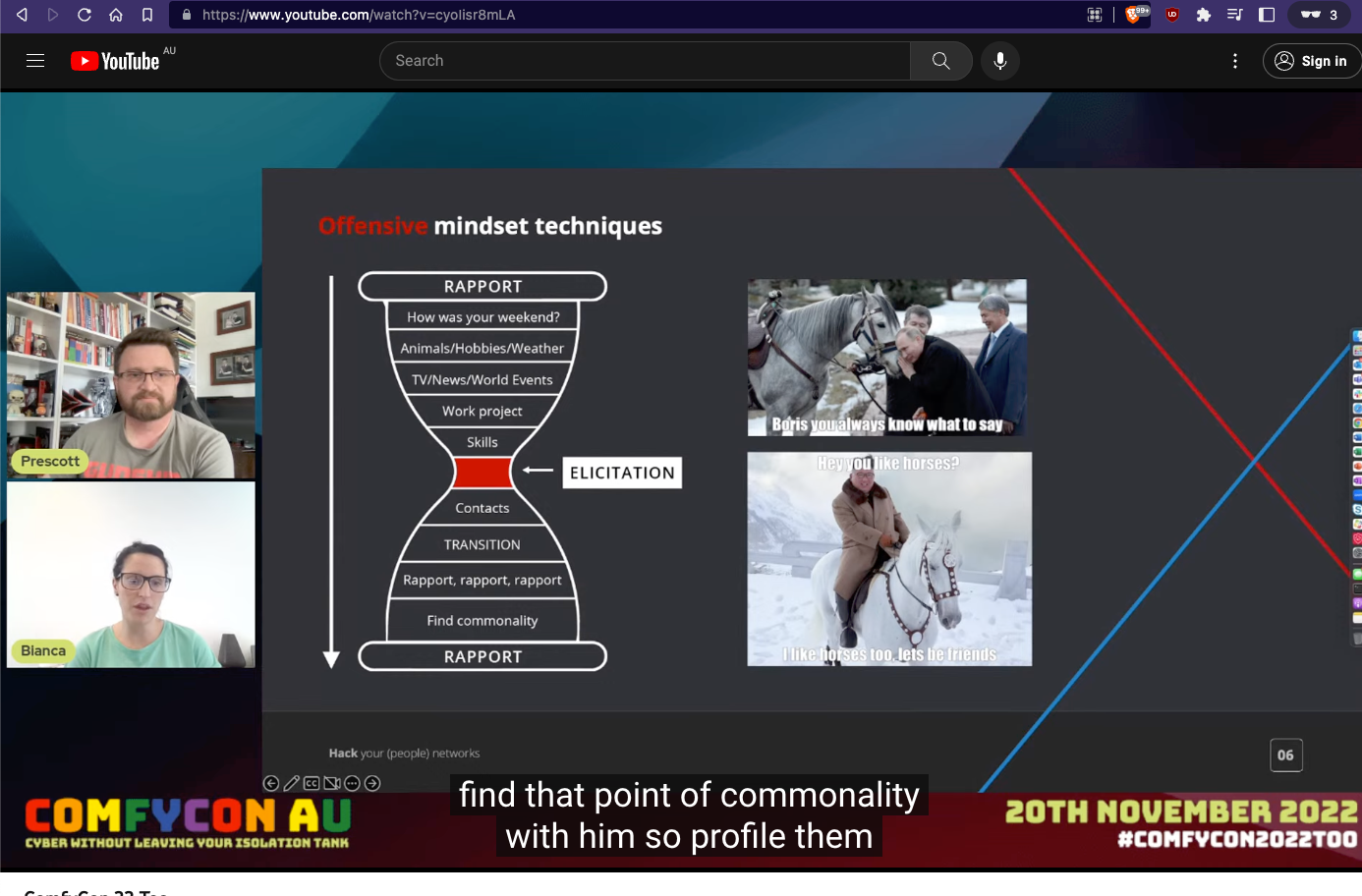Click the private window glasses indicator
Screen dimensions: 1362x896
[1319, 15]
